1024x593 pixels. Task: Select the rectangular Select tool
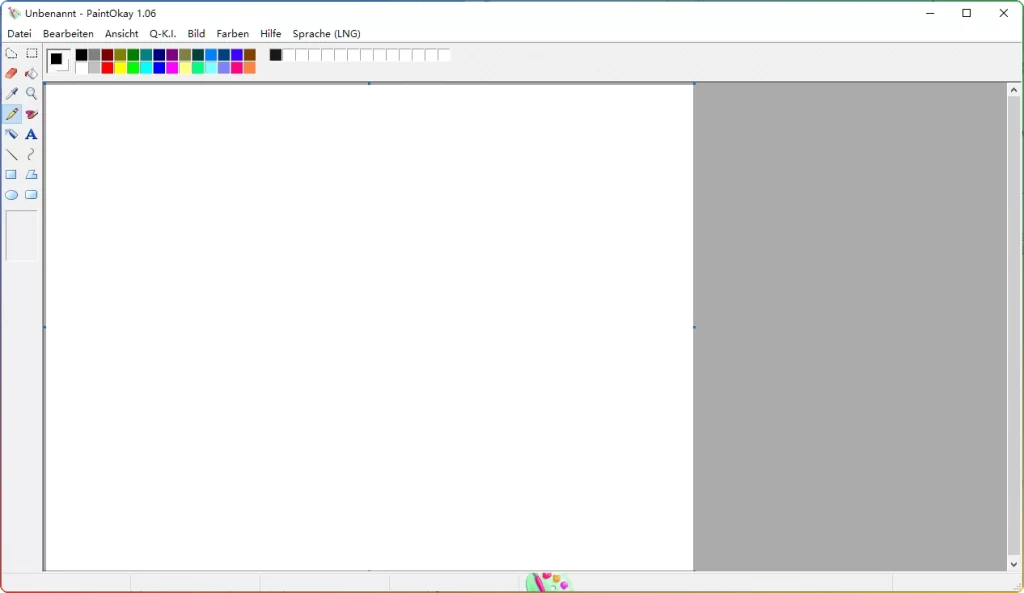(x=31, y=53)
